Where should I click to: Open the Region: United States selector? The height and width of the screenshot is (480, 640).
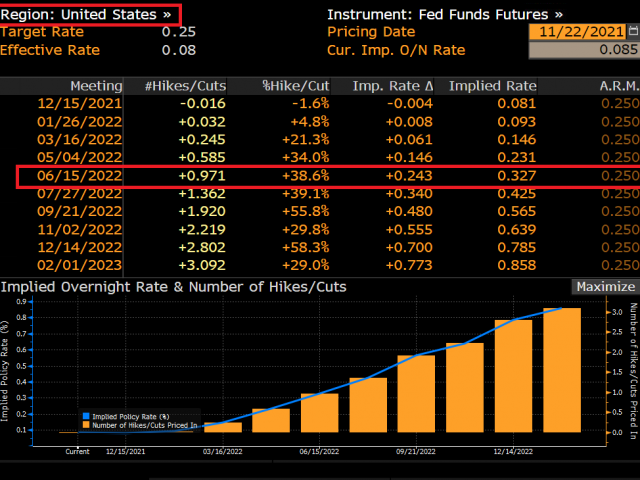[x=90, y=15]
